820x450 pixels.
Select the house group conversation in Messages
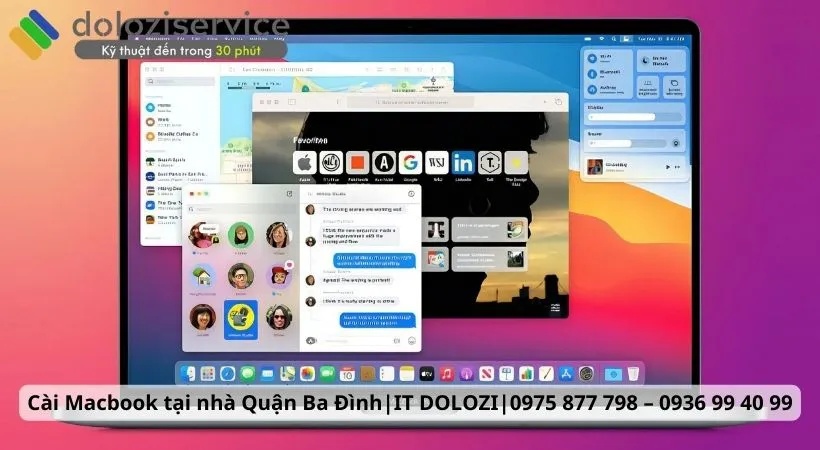tap(202, 277)
